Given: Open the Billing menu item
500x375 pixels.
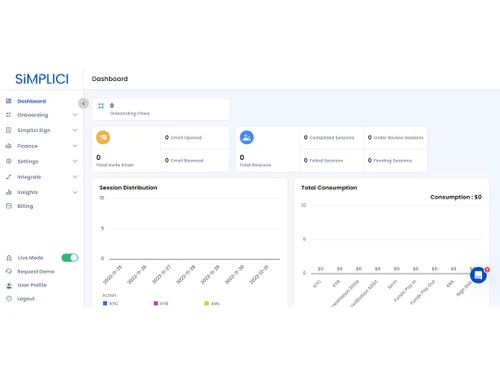Looking at the screenshot, I should (x=25, y=206).
